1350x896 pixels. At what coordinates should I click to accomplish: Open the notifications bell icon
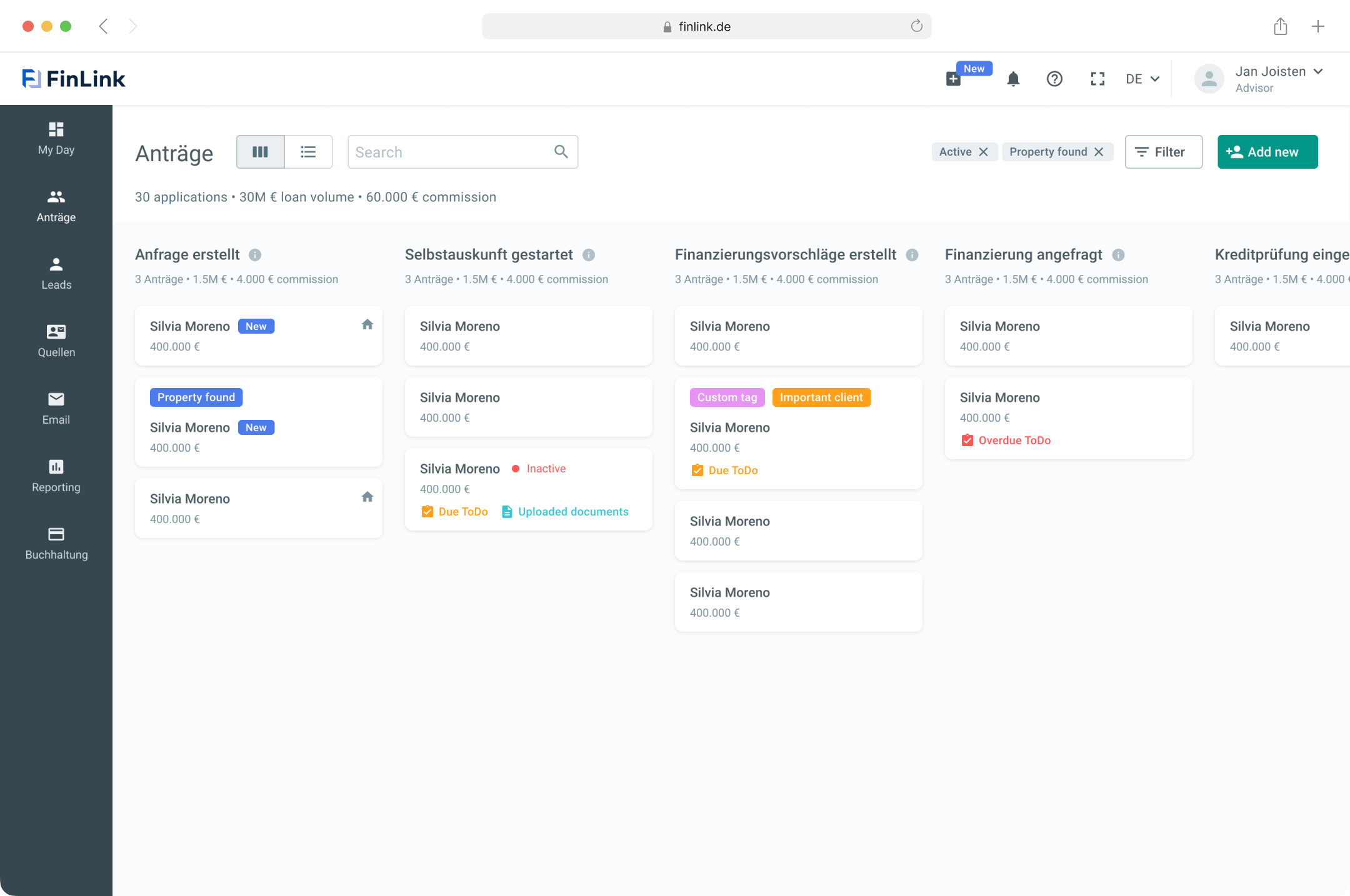pos(1013,79)
